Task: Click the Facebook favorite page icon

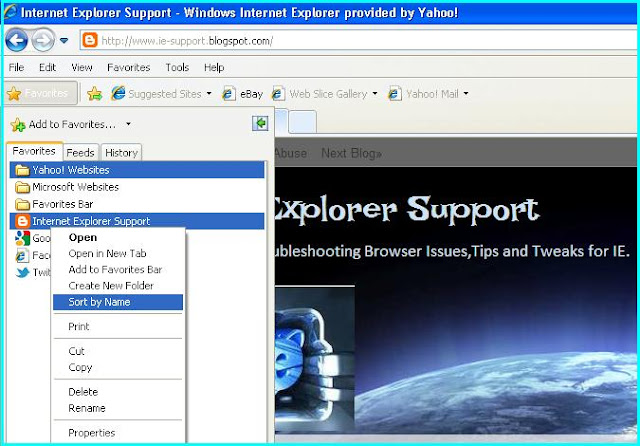Action: (x=22, y=255)
